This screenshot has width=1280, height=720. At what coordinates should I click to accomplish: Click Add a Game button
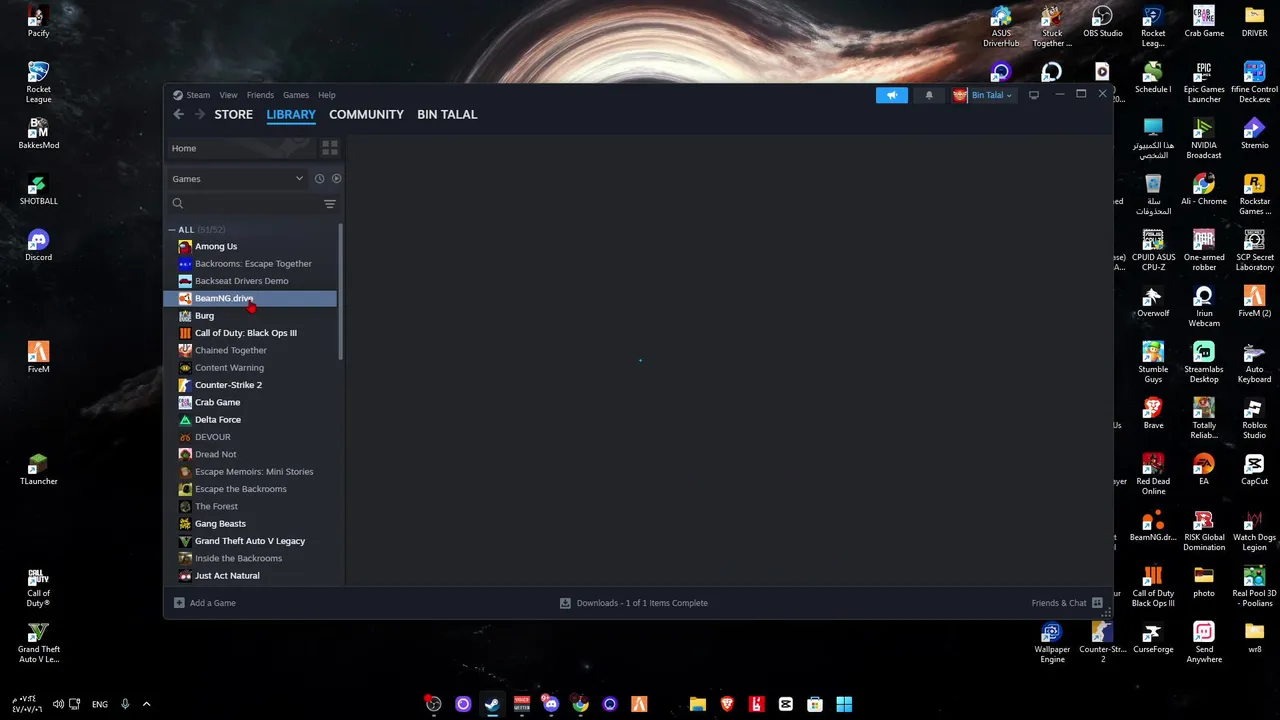[x=205, y=603]
